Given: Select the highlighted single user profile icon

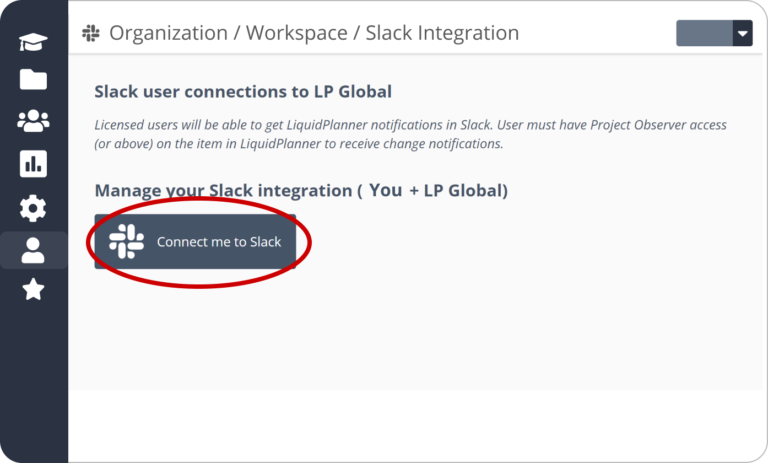Looking at the screenshot, I should tap(33, 250).
